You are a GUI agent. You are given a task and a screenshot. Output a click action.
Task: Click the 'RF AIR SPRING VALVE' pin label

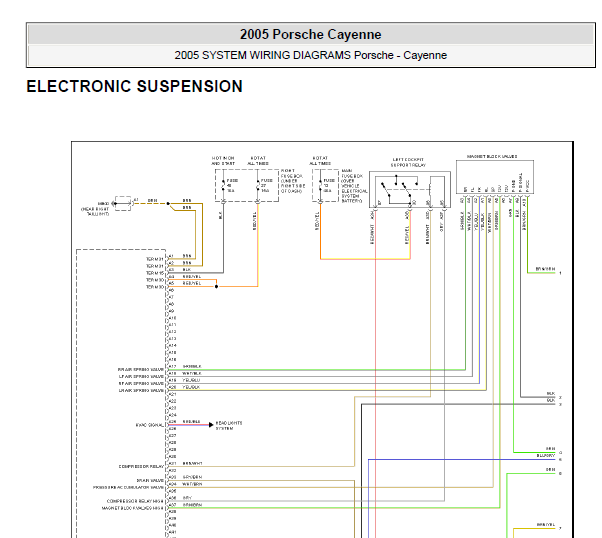click(141, 383)
